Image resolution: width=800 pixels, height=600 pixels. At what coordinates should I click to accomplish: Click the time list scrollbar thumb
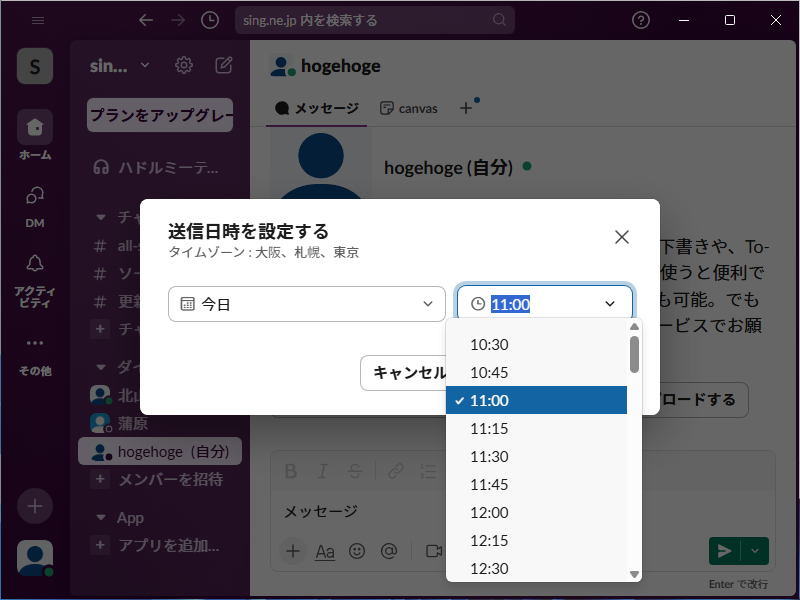pyautogui.click(x=634, y=355)
